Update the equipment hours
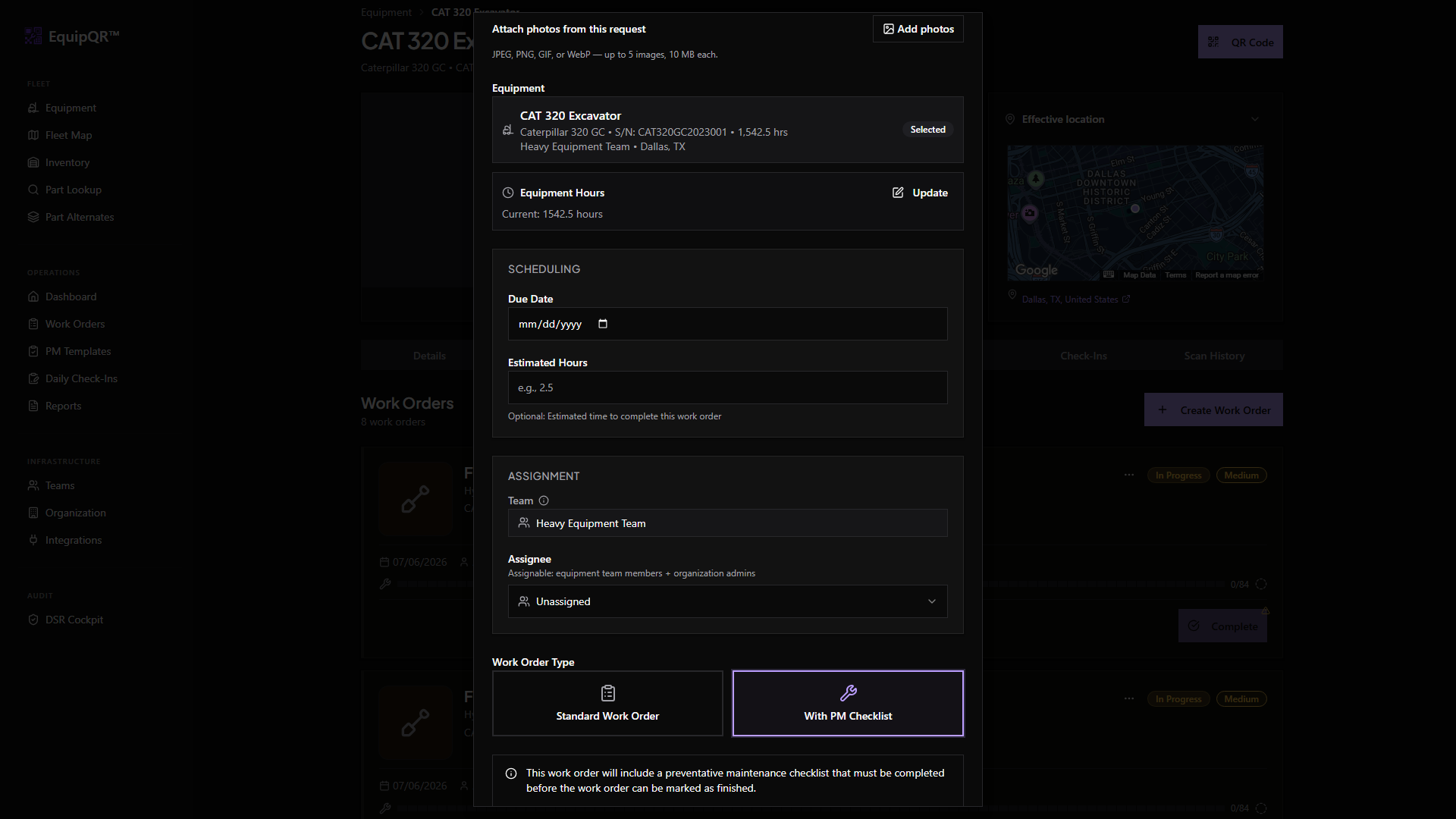This screenshot has height=819, width=1456. (920, 193)
